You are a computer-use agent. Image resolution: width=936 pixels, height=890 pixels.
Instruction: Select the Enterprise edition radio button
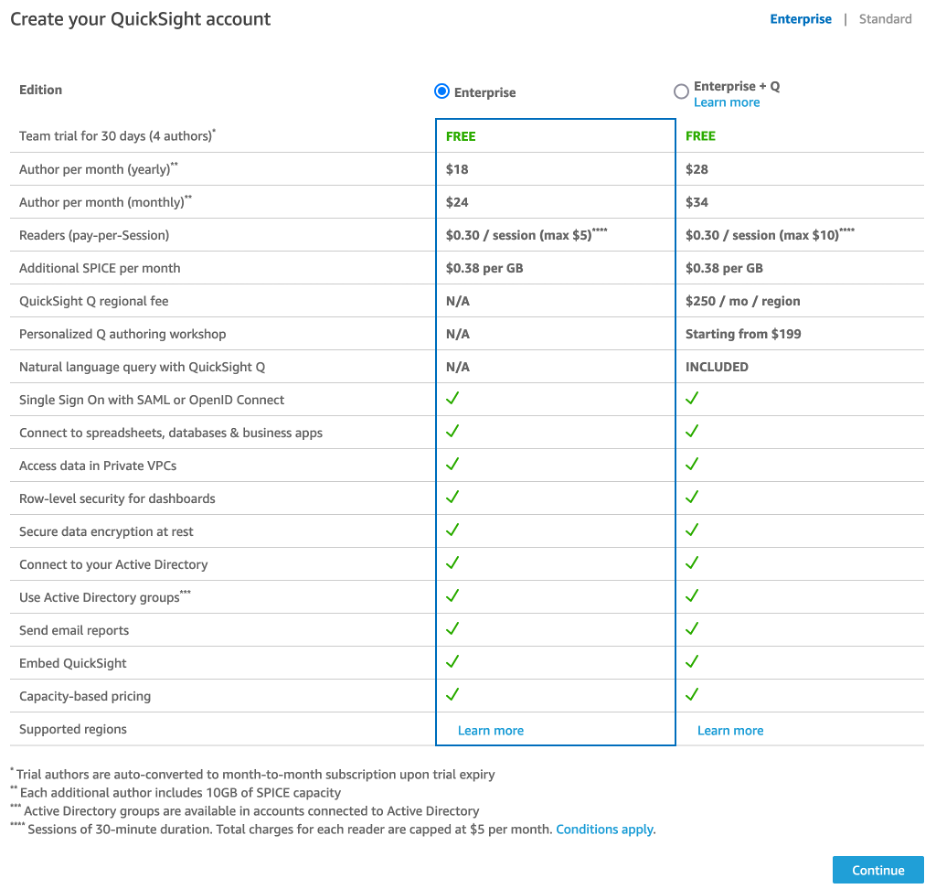(441, 91)
